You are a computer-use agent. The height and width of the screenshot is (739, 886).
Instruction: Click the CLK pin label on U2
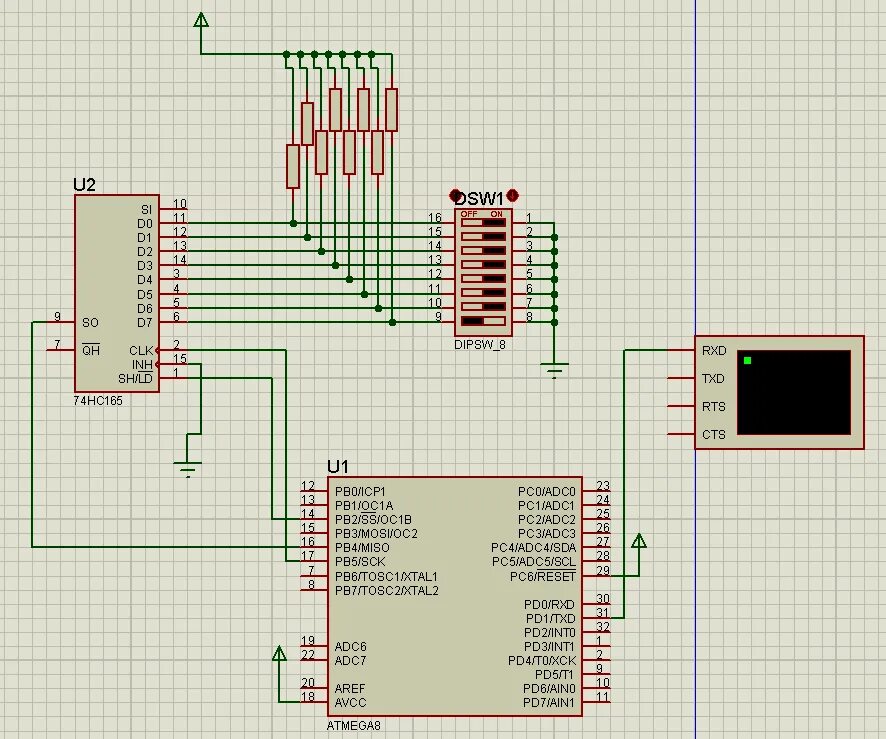click(x=141, y=351)
